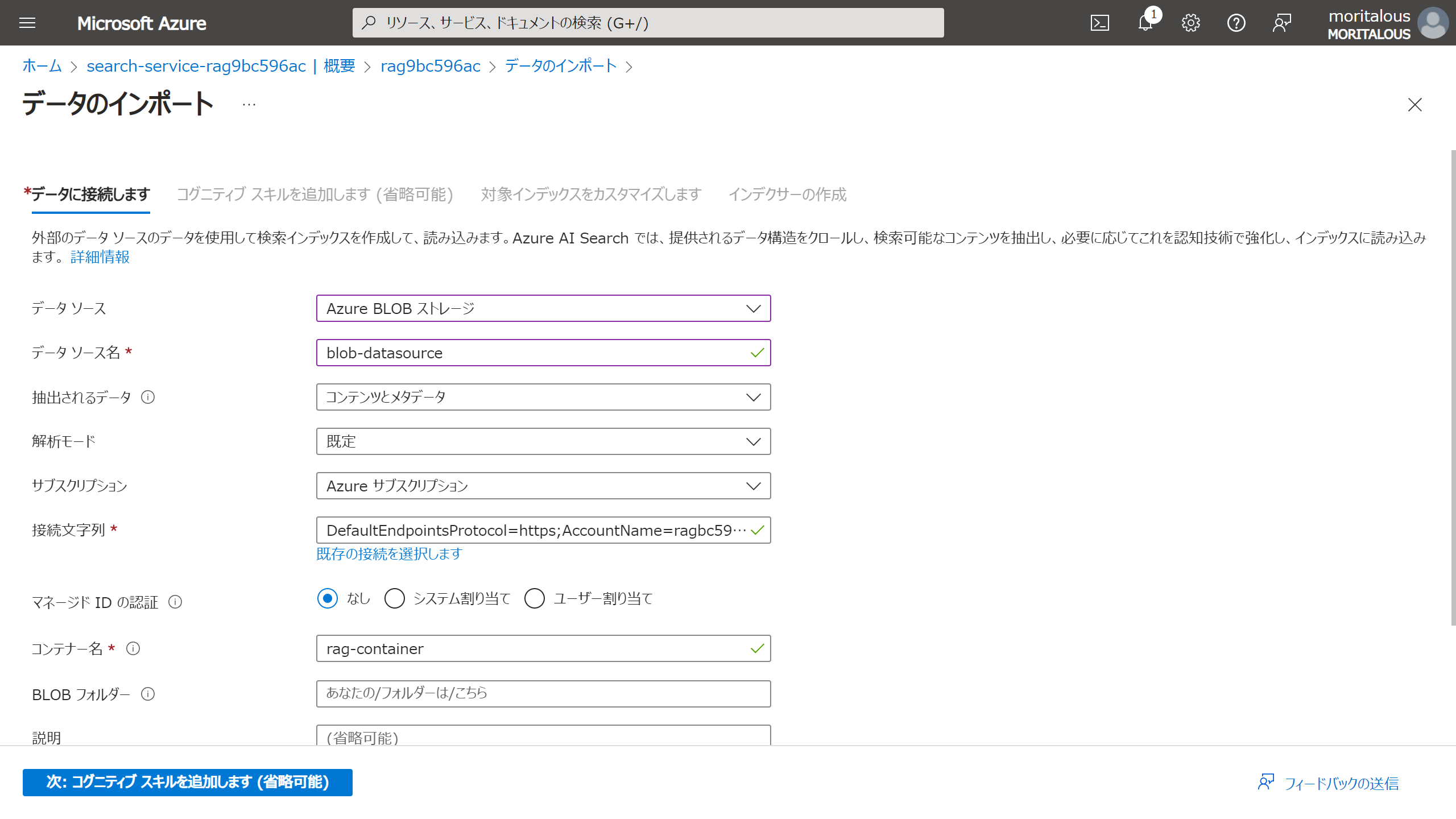Screen dimensions: 1456x819
Task: Click the info icon beside 抽出されるデータ
Action: tap(149, 398)
